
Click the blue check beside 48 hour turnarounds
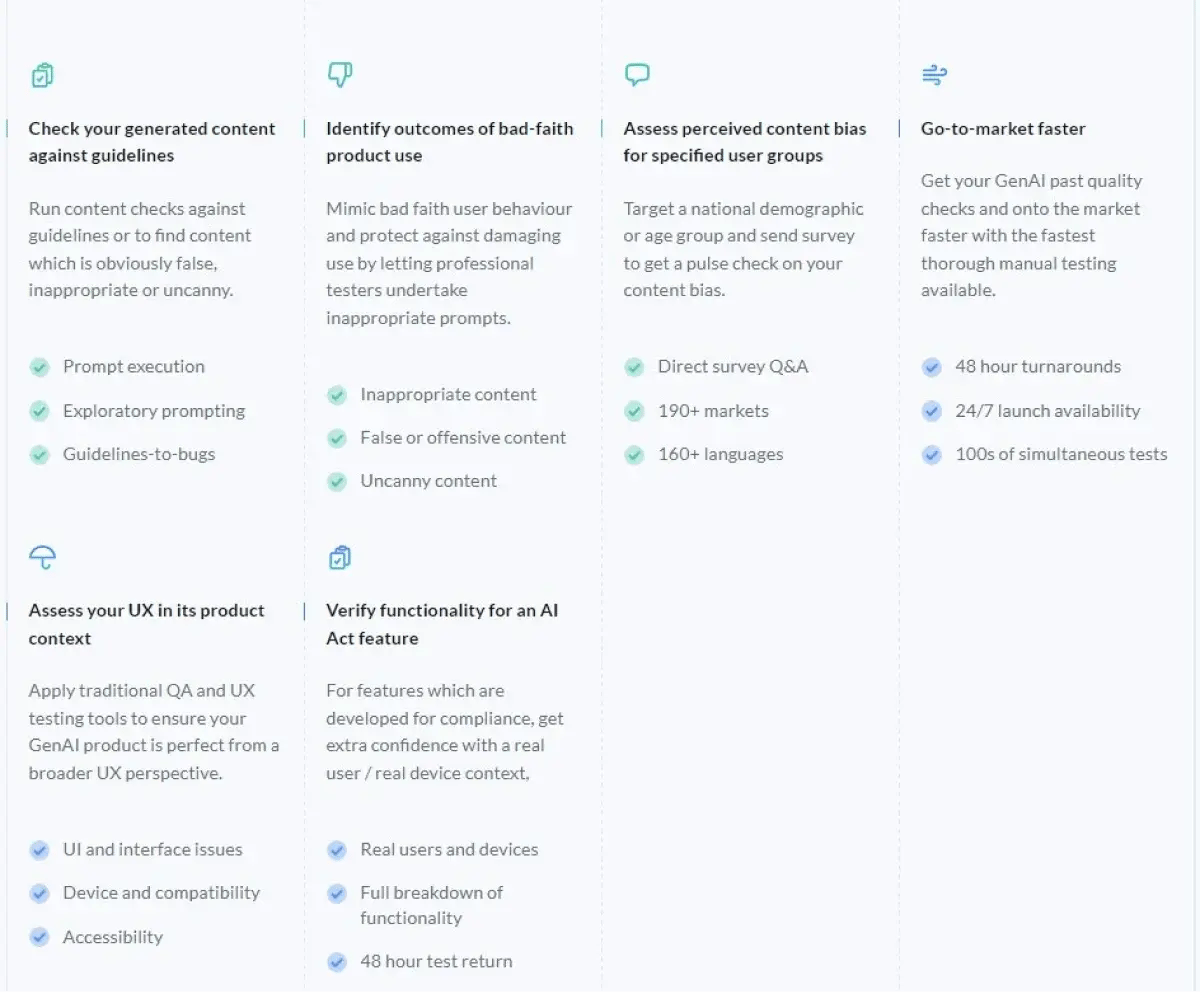click(932, 367)
